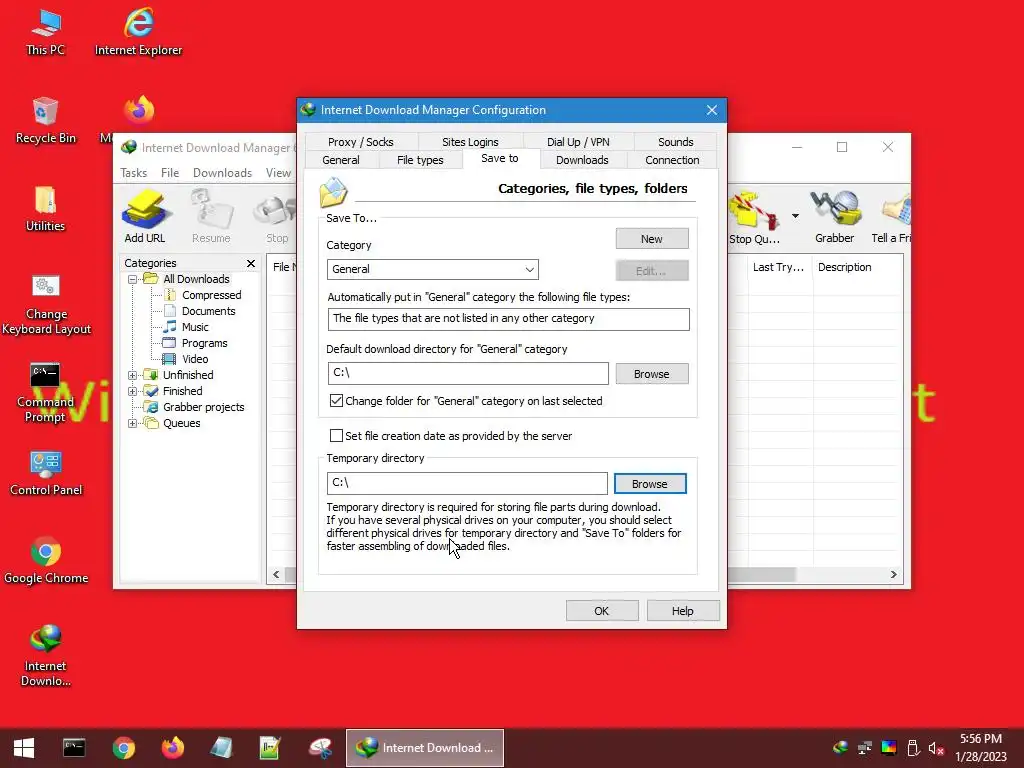The image size is (1024, 768).
Task: Open Control Panel desktop icon
Action: pyautogui.click(x=46, y=473)
